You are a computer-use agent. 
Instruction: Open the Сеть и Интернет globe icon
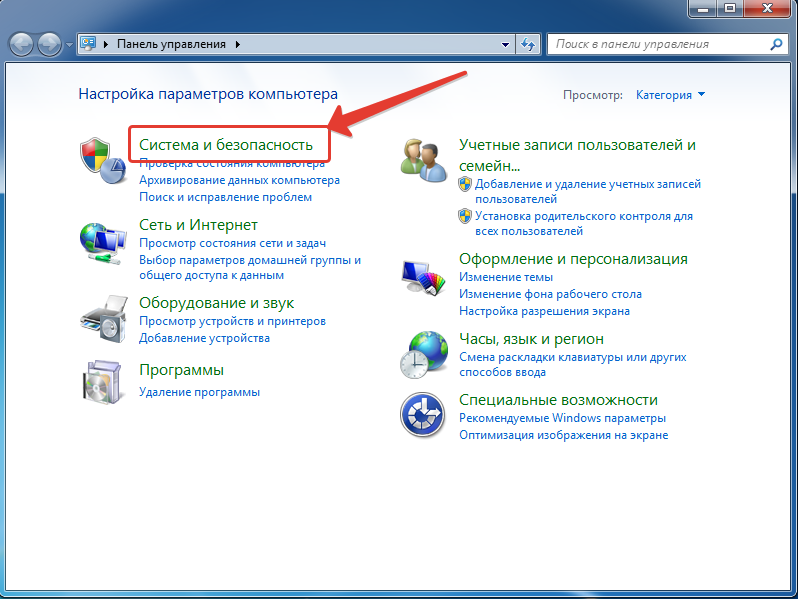103,243
